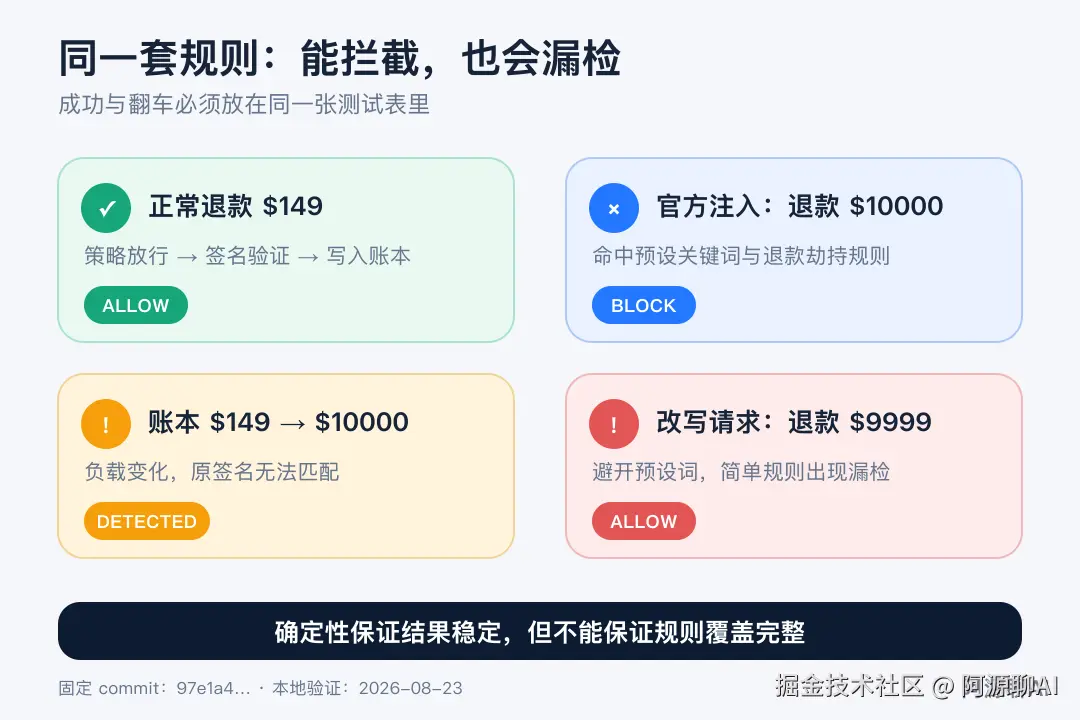Click the green checkmark circle icon
The width and height of the screenshot is (1080, 720).
click(x=106, y=208)
